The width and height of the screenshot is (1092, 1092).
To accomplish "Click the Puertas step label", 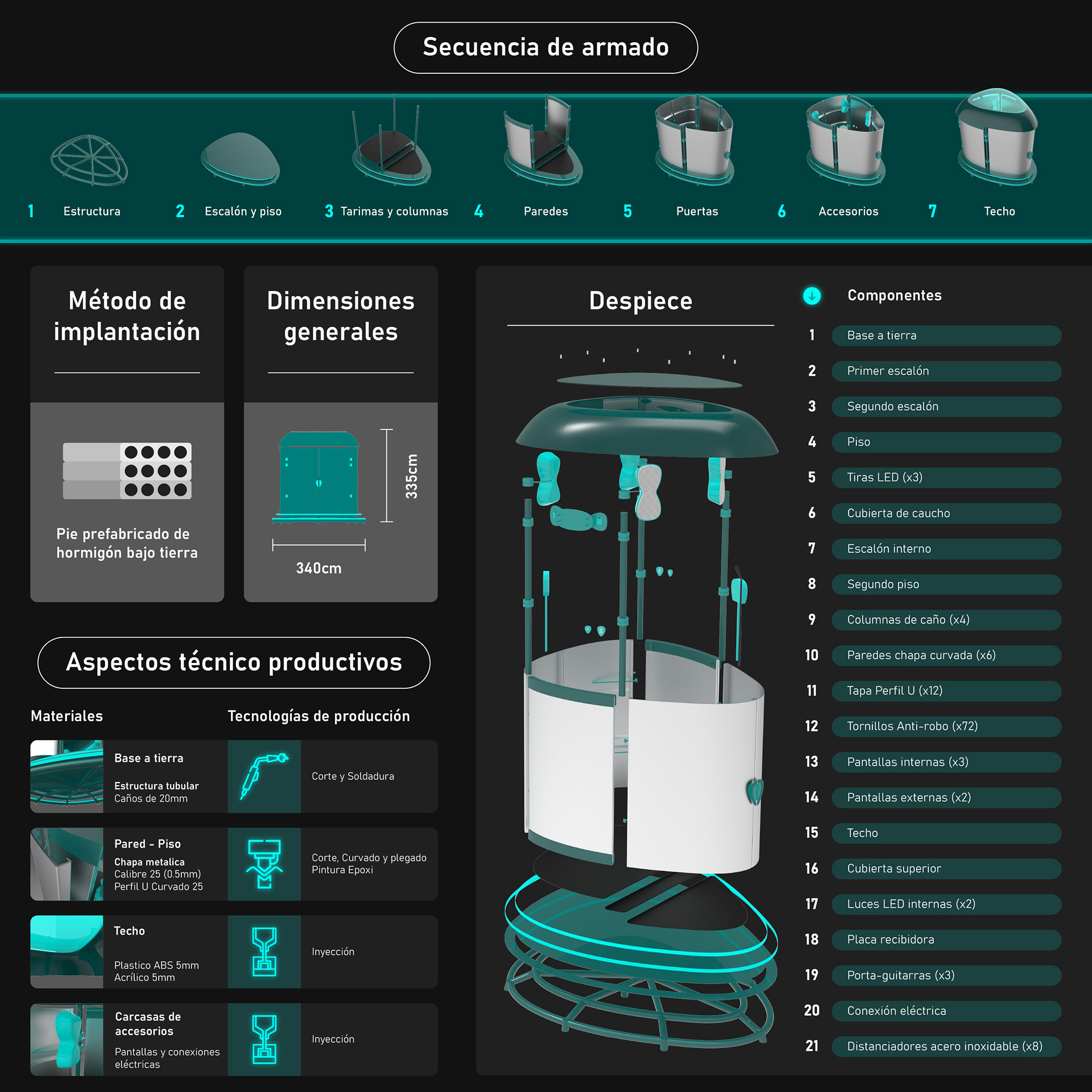I will (x=697, y=212).
